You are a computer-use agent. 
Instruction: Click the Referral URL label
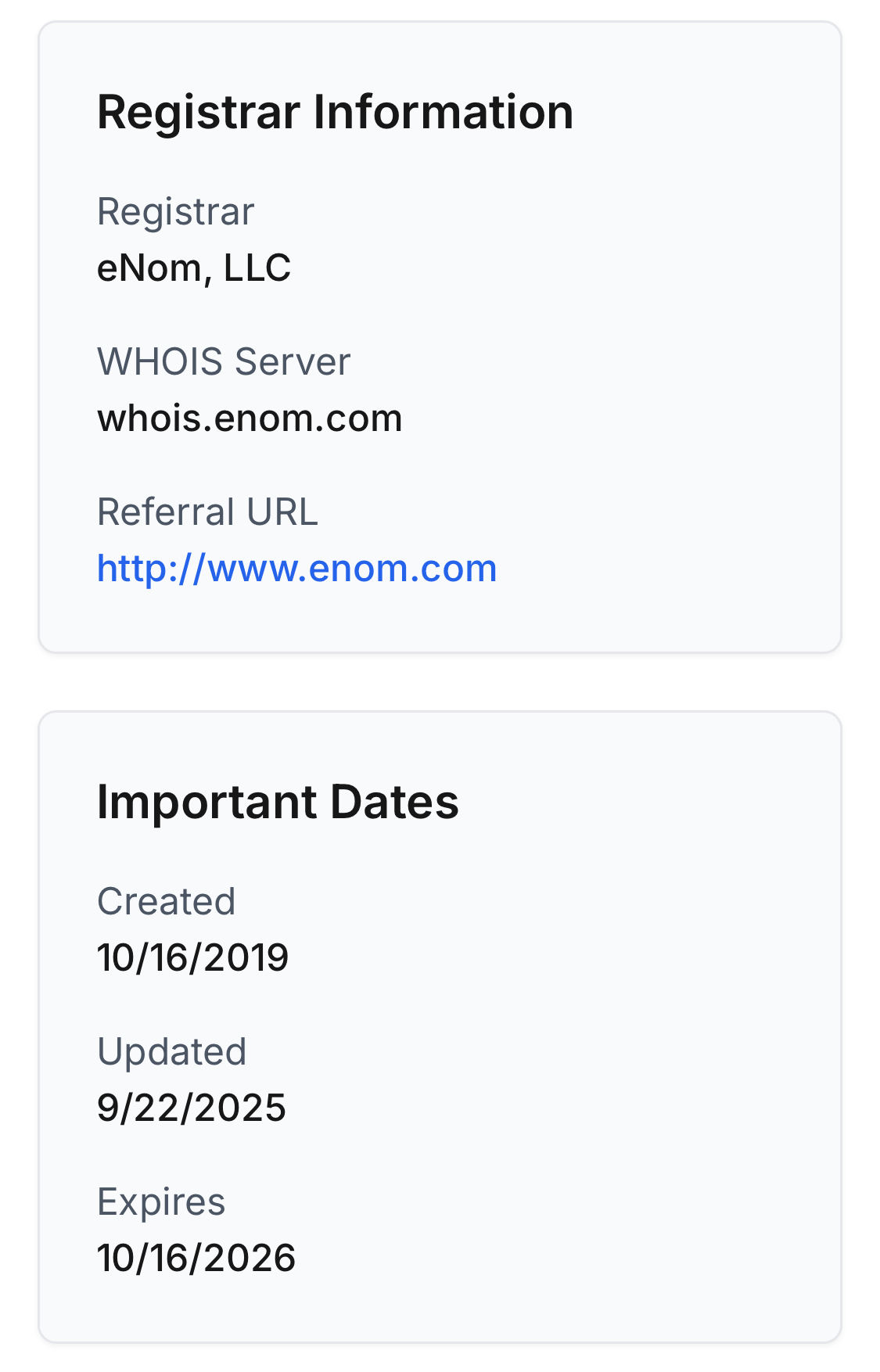[207, 512]
